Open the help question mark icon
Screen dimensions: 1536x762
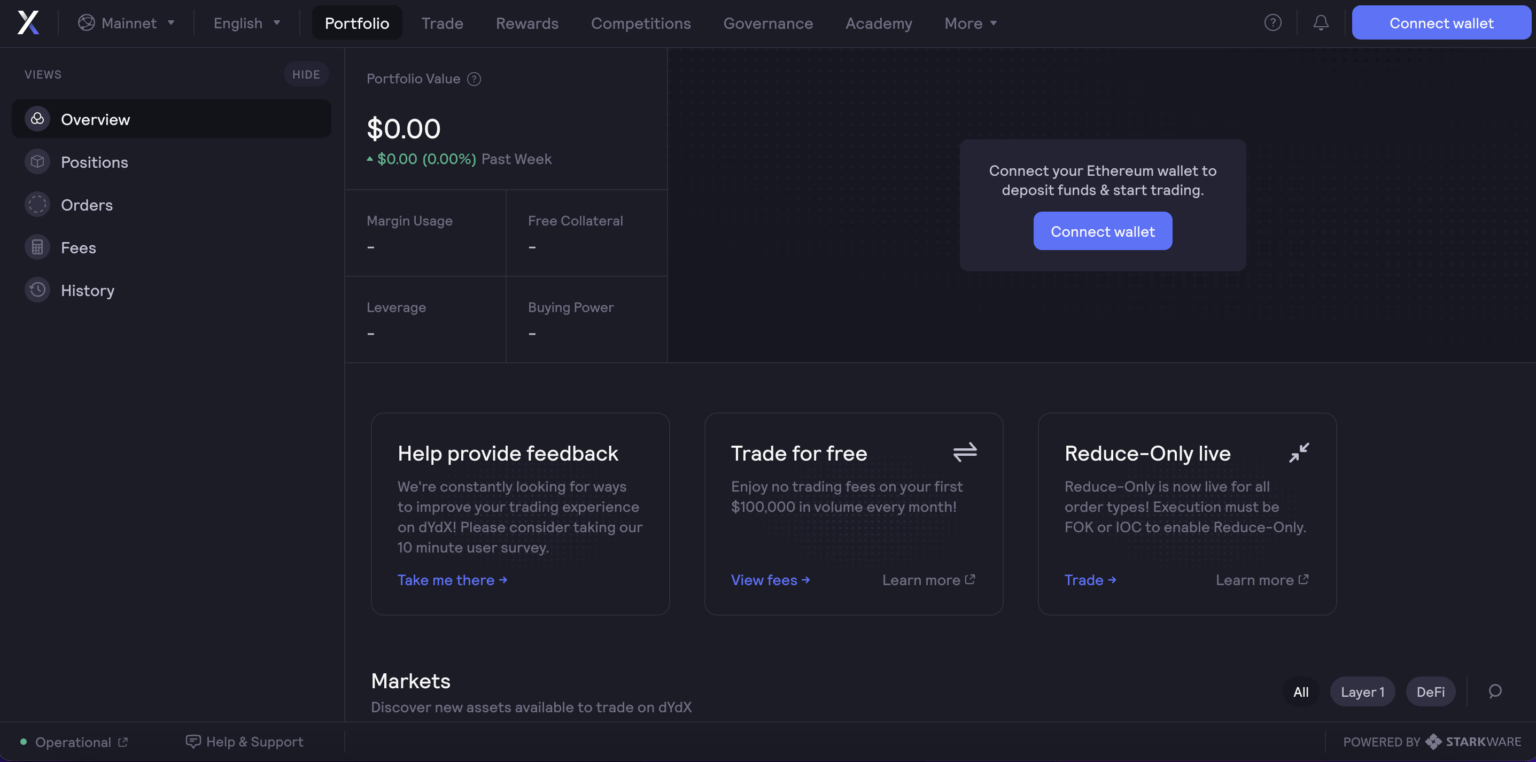1272,22
